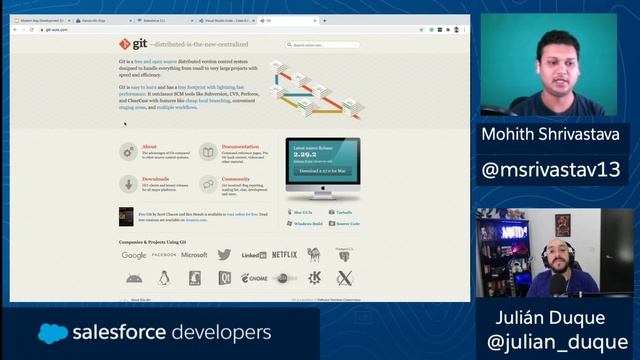Reload the git-scm.com page
The height and width of the screenshot is (360, 640).
click(31, 30)
